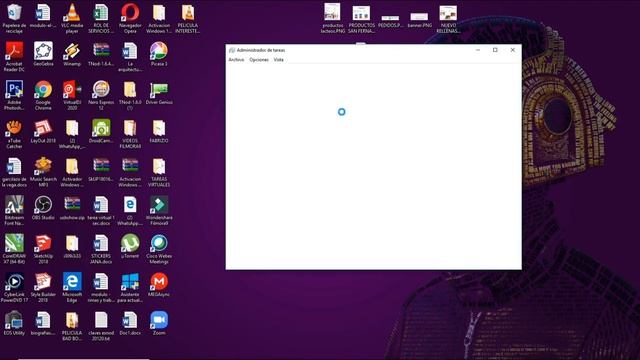Select the Adobe Photoshop shortcut
The width and height of the screenshot is (640, 360).
[14, 96]
